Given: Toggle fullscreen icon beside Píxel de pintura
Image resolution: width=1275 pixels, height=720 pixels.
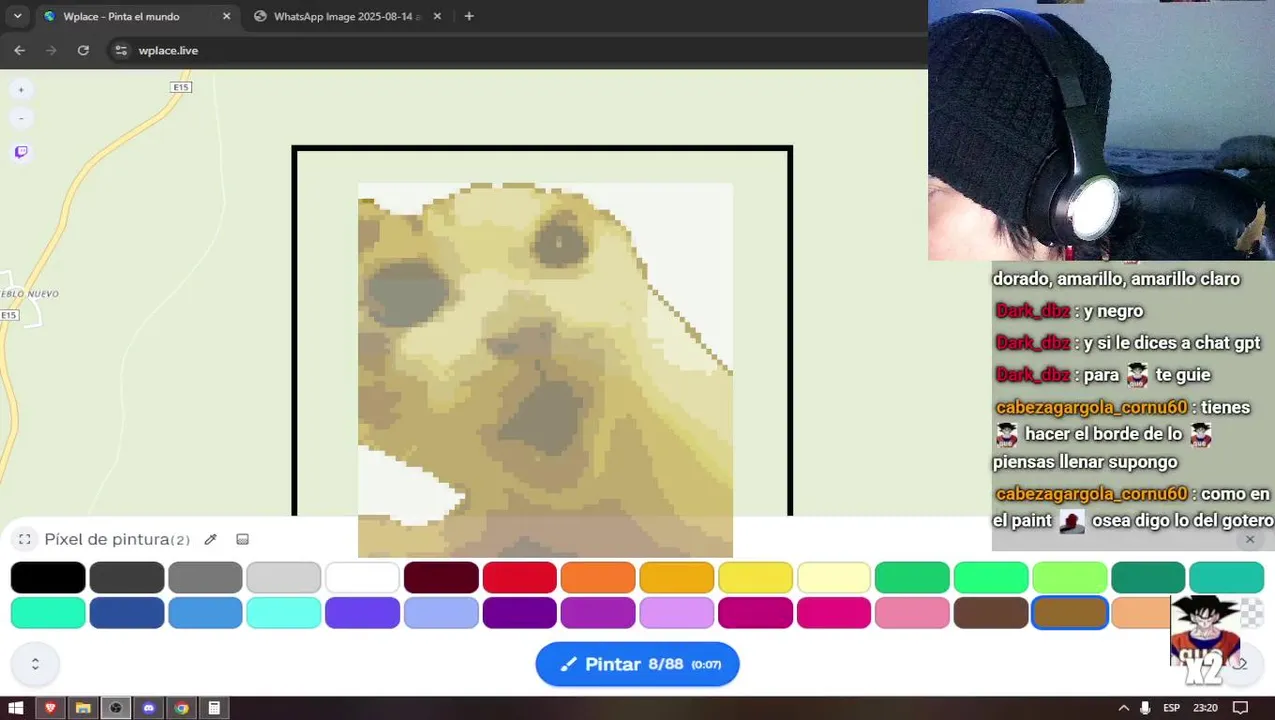Looking at the screenshot, I should click(25, 539).
